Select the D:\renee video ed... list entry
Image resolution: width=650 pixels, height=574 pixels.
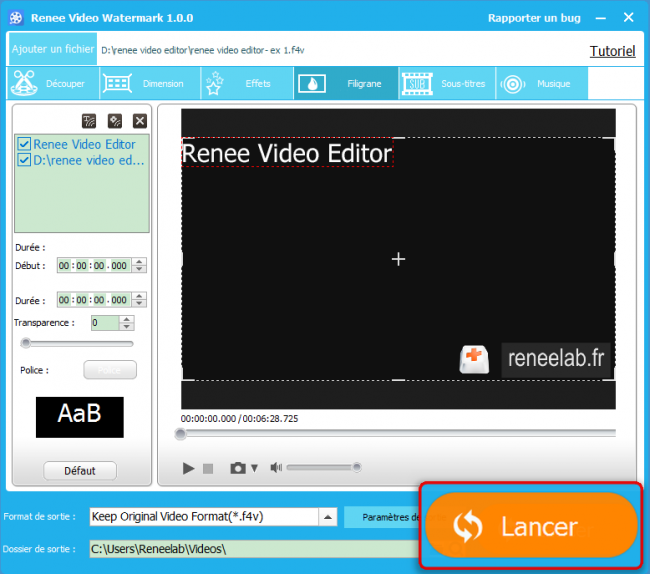click(88, 160)
